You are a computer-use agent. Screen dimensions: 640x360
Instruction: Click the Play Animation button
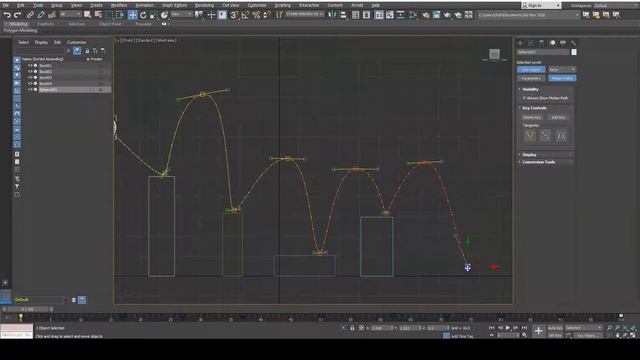[x=508, y=328]
